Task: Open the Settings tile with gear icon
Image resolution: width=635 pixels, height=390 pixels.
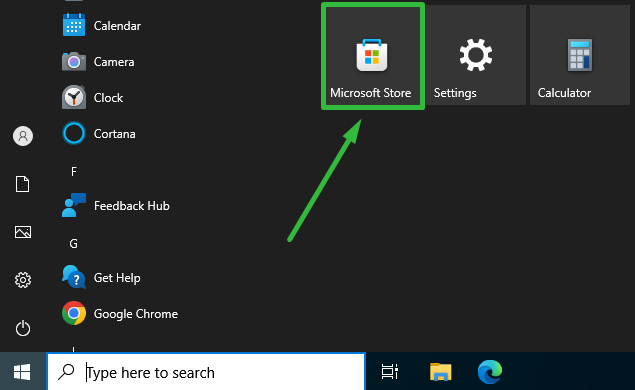Action: 476,55
